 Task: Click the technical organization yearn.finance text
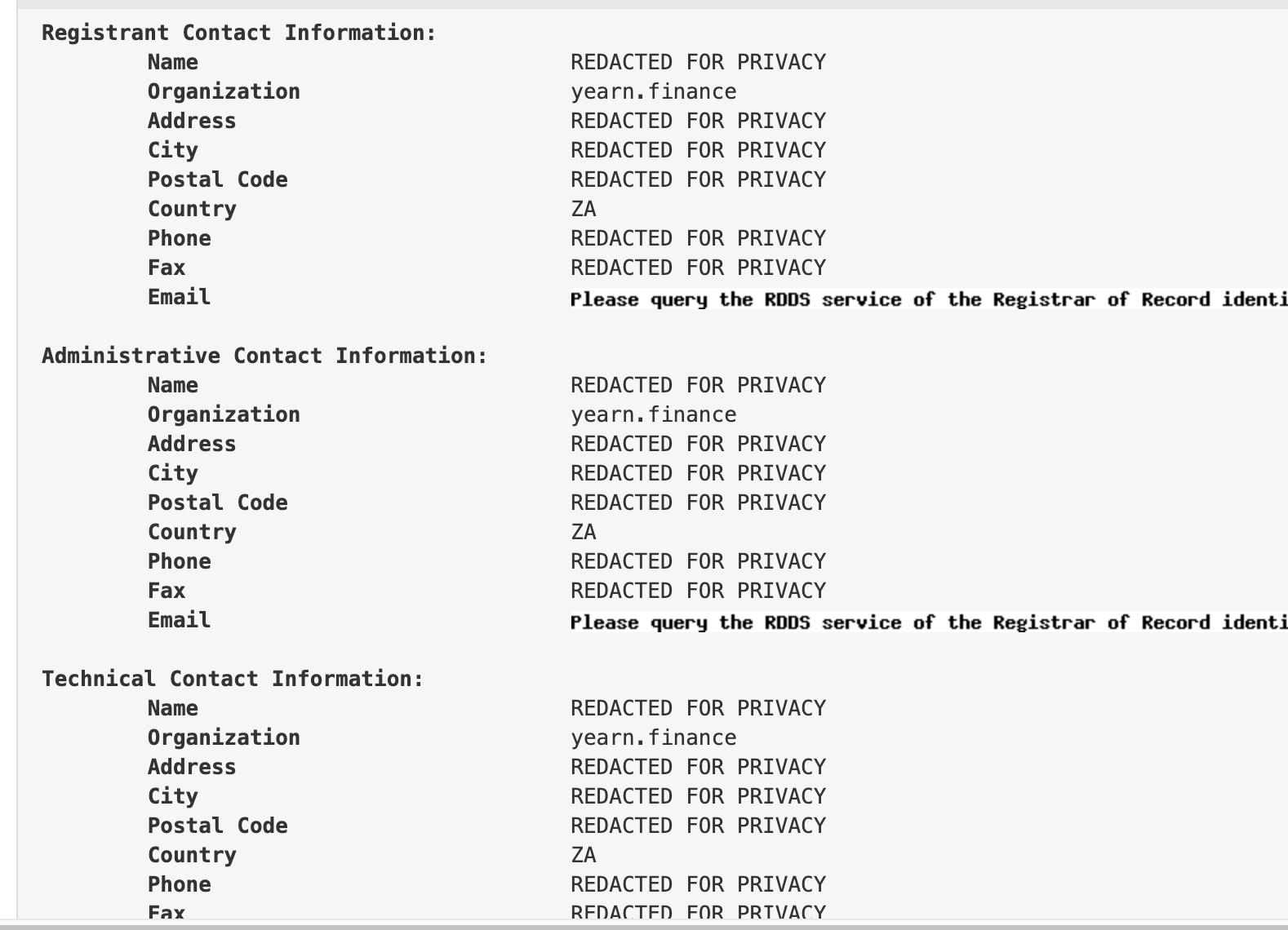pos(653,737)
